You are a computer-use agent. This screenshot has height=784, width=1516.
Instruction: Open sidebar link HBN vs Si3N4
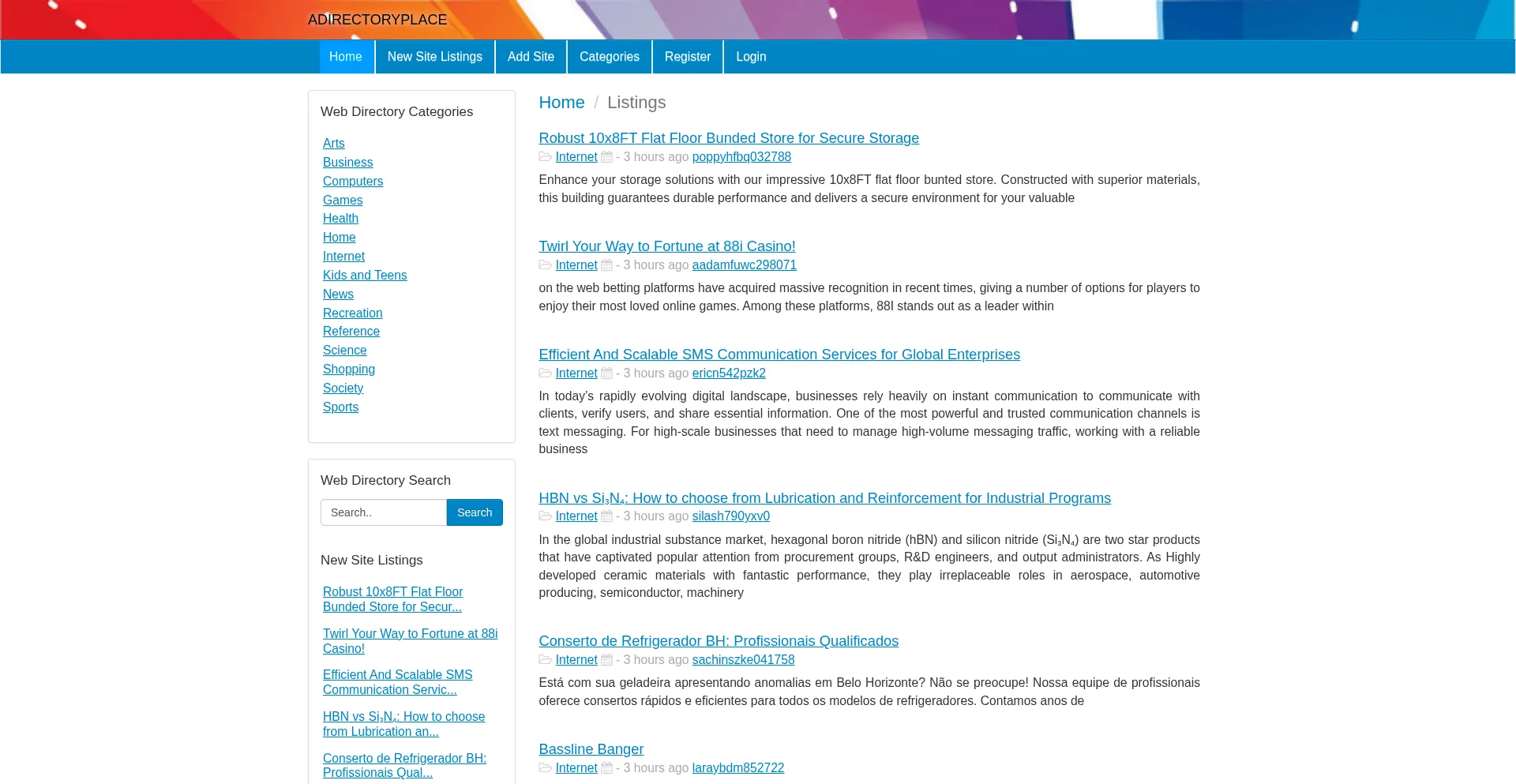click(404, 724)
